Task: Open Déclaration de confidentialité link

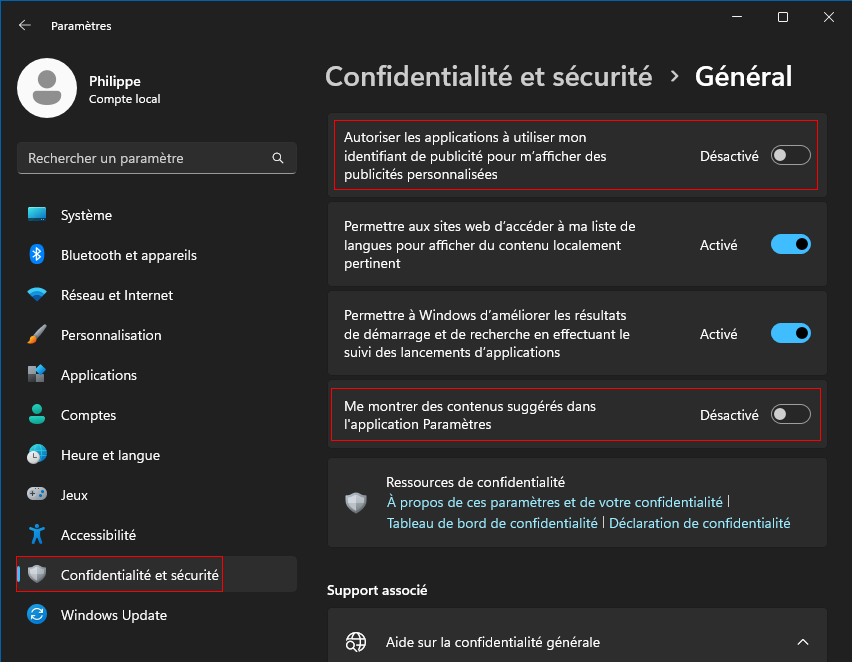Action: [x=699, y=523]
